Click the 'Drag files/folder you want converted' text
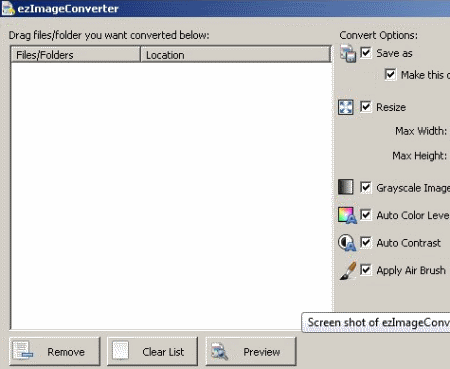450x369 pixels. [109, 35]
